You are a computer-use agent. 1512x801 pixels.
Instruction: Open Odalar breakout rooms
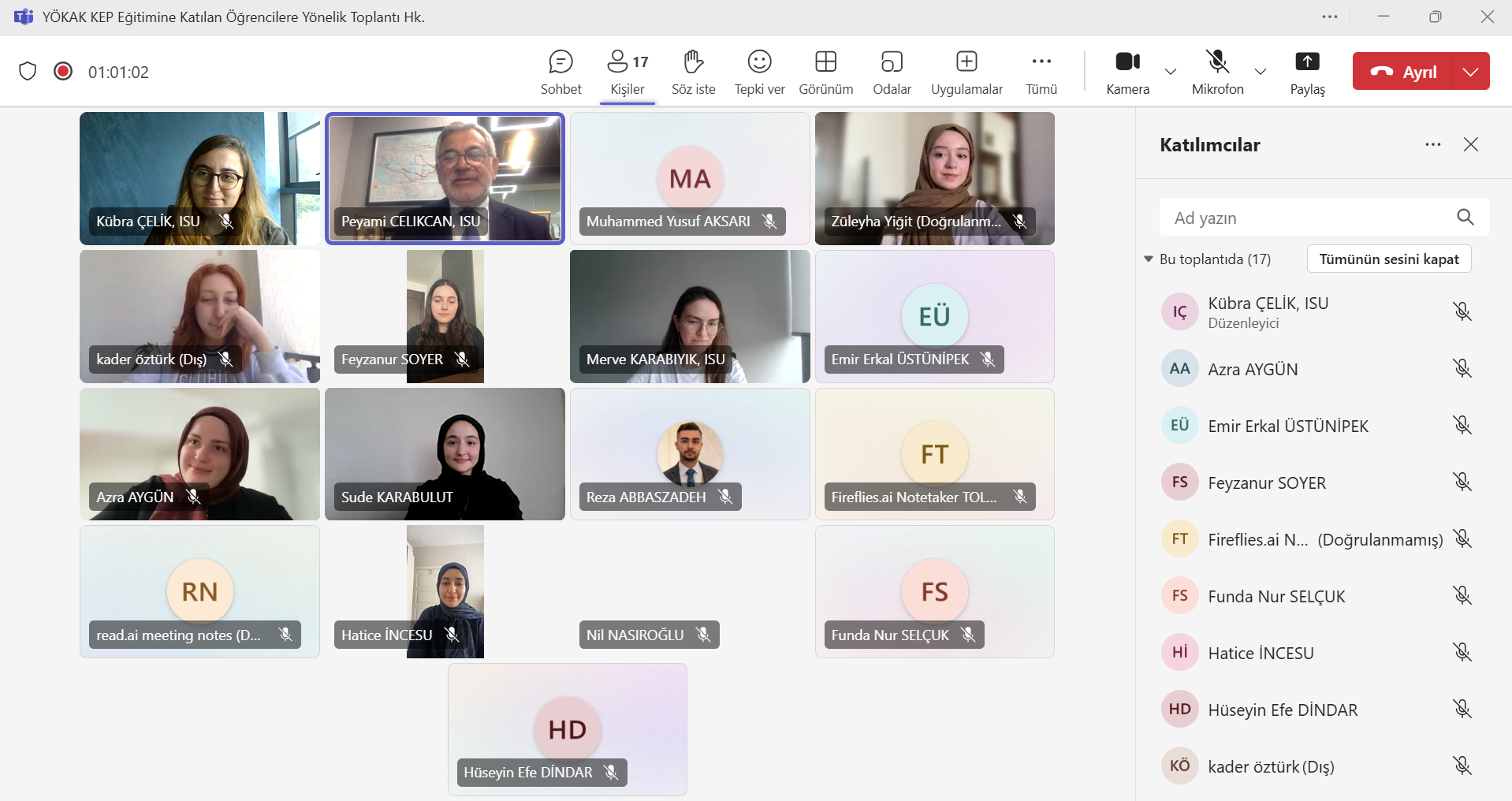pos(892,72)
